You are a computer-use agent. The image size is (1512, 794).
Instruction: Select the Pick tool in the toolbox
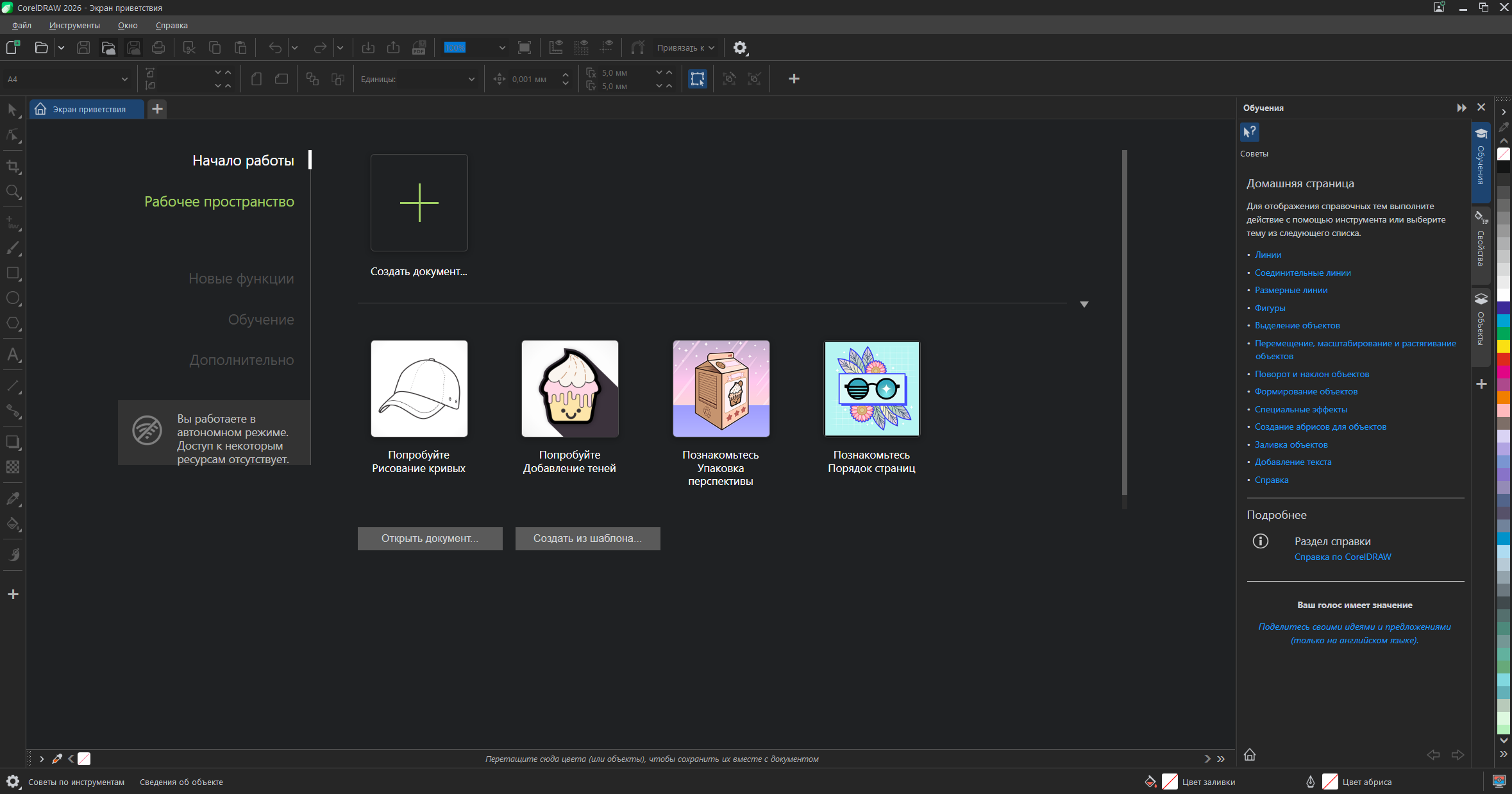coord(13,110)
